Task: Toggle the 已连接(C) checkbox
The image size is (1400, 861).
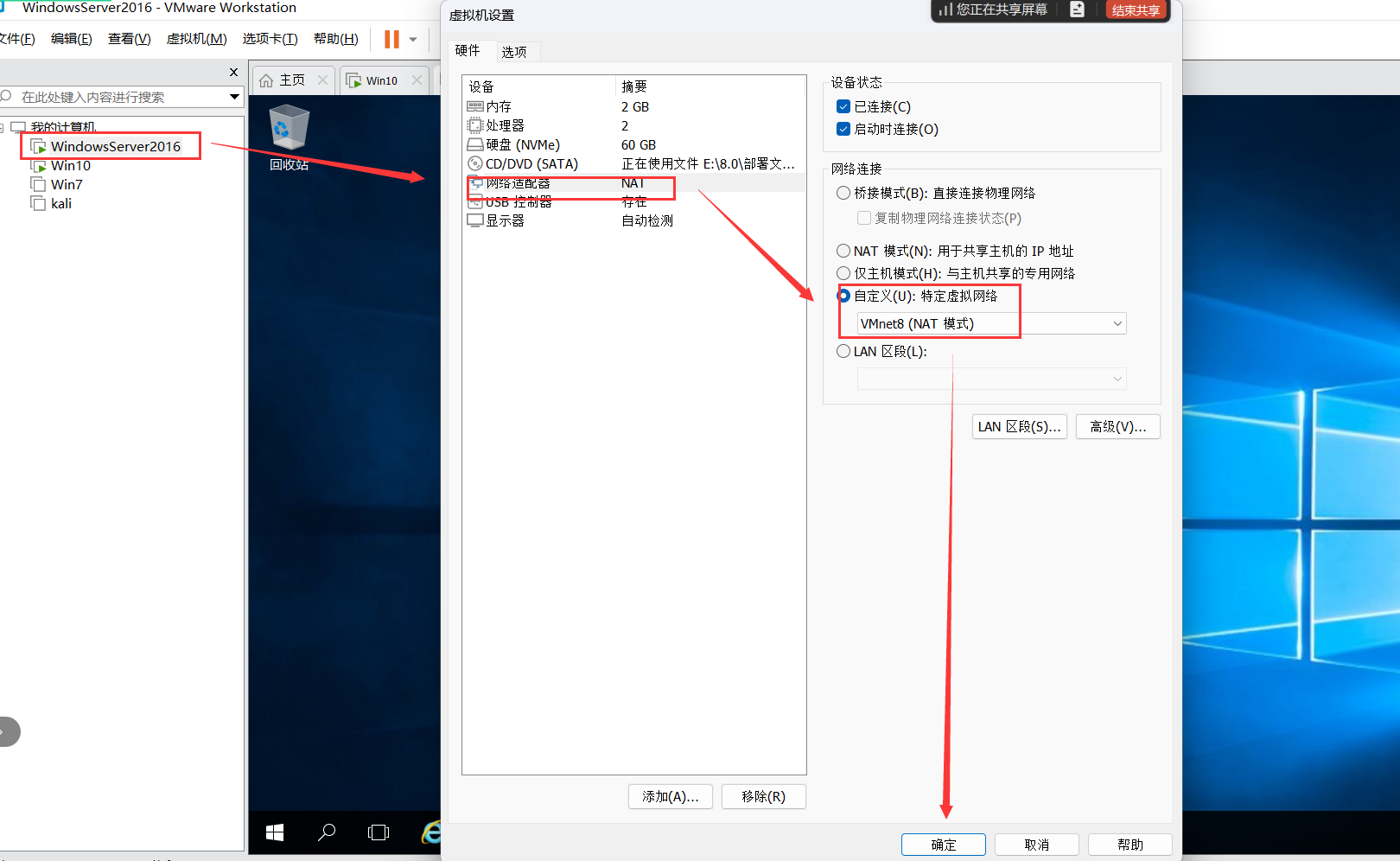Action: tap(843, 106)
